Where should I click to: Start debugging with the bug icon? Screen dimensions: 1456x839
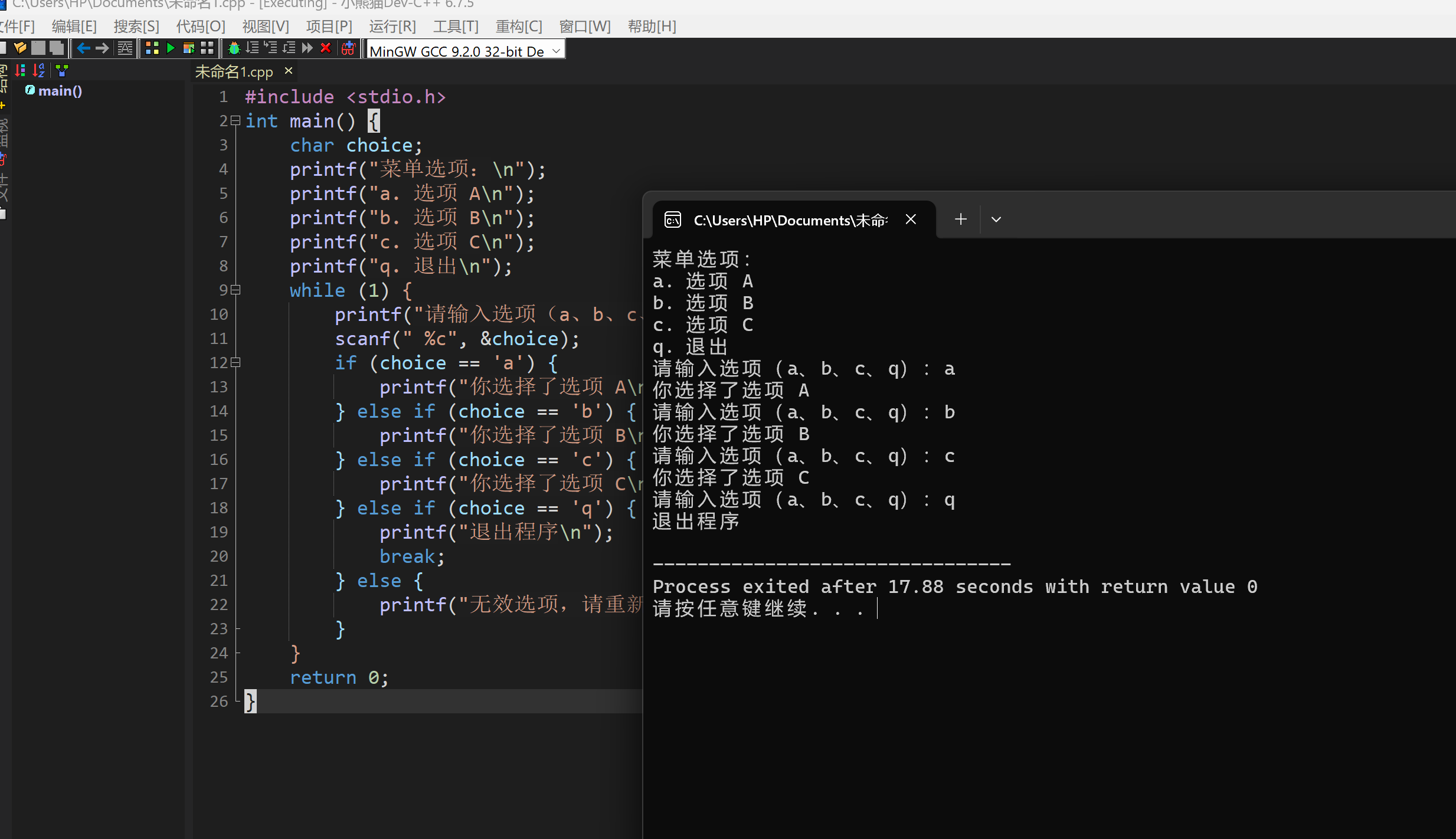[234, 48]
